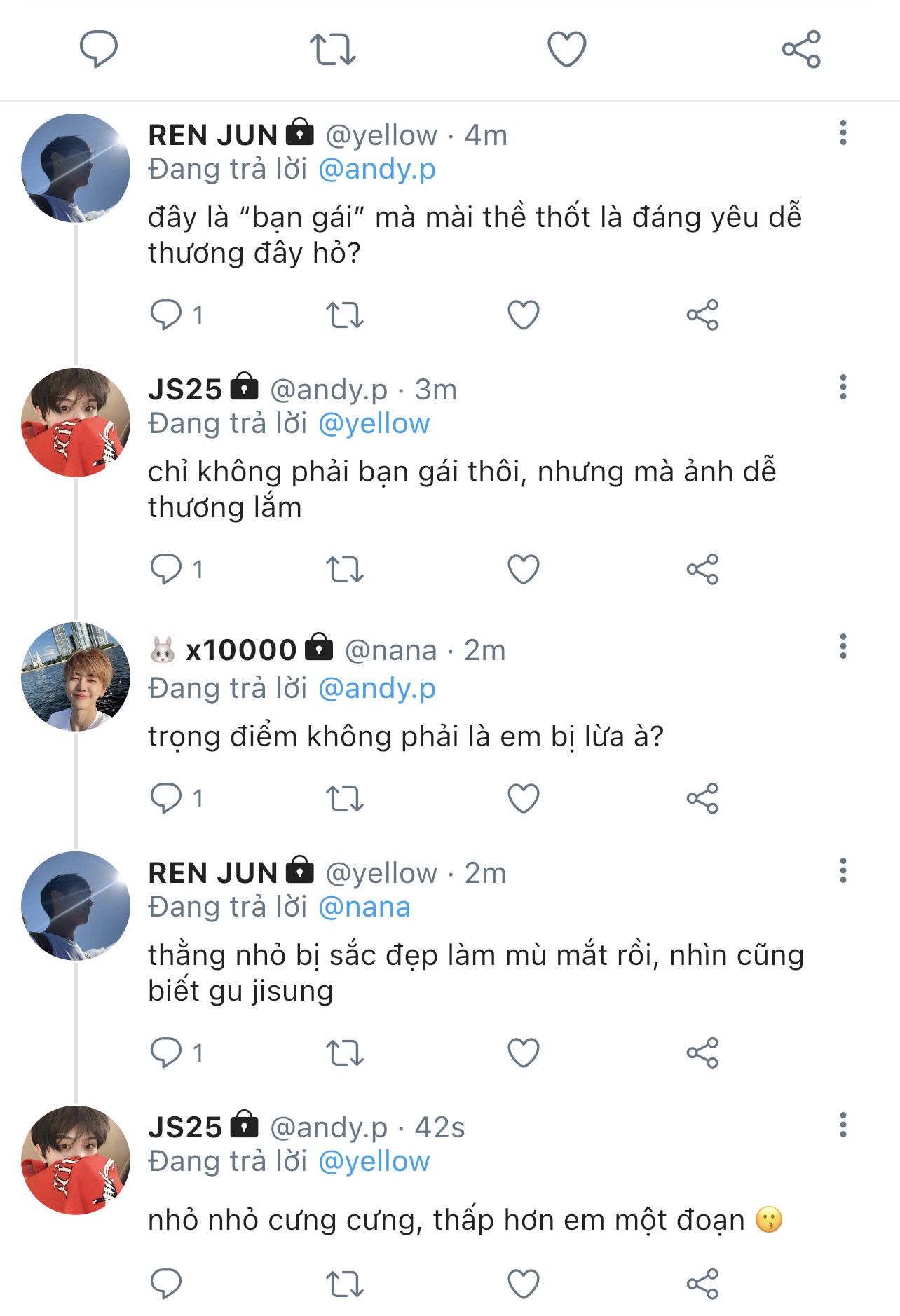This screenshot has width=900, height=1316.
Task: Reply to REN JUN's 2m tweet
Action: [x=166, y=1053]
